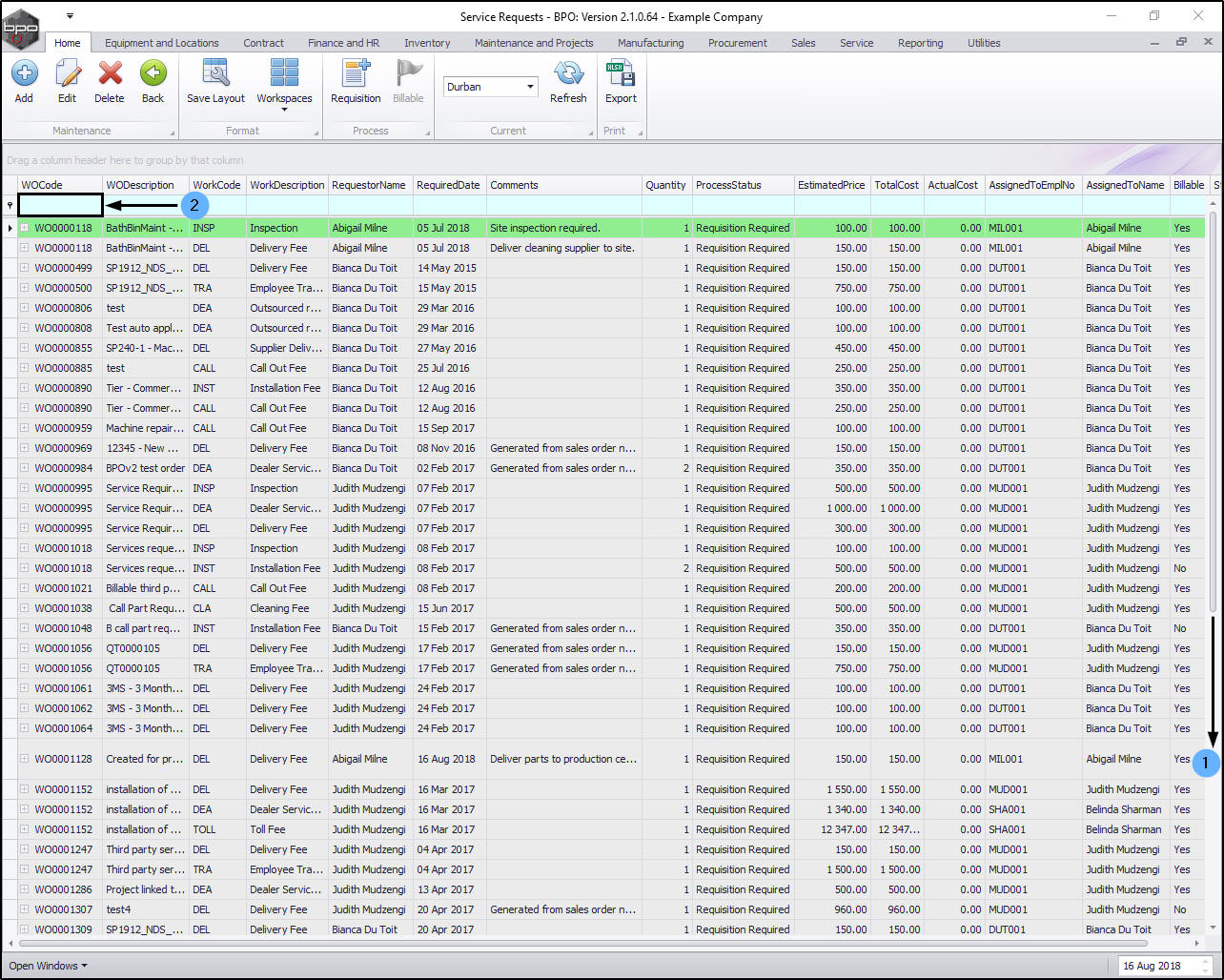The image size is (1224, 980).
Task: Switch to the Reporting tab
Action: [x=921, y=43]
